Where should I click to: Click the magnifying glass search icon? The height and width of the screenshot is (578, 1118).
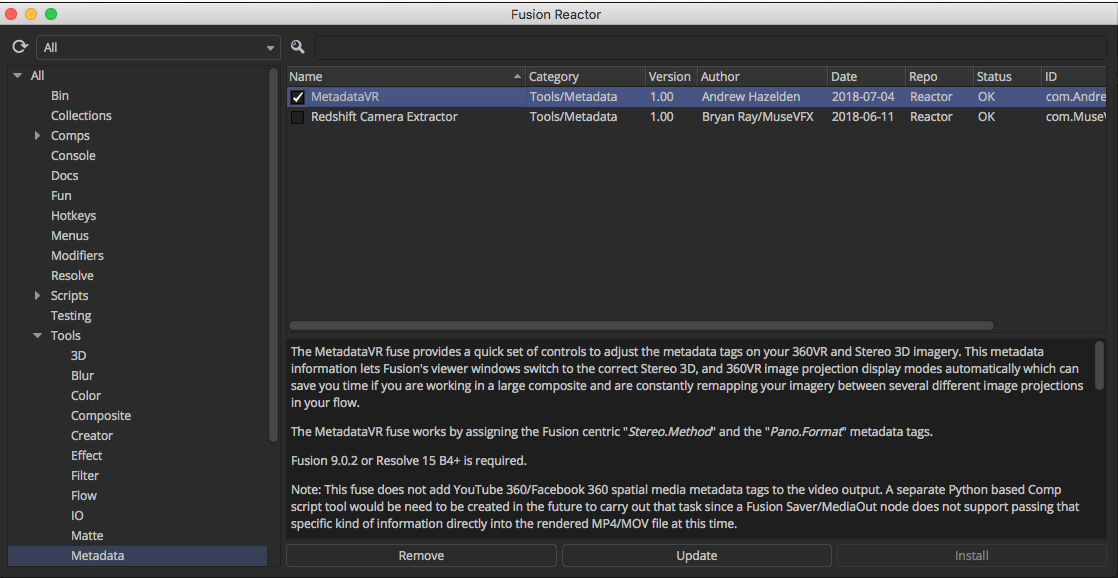point(298,47)
